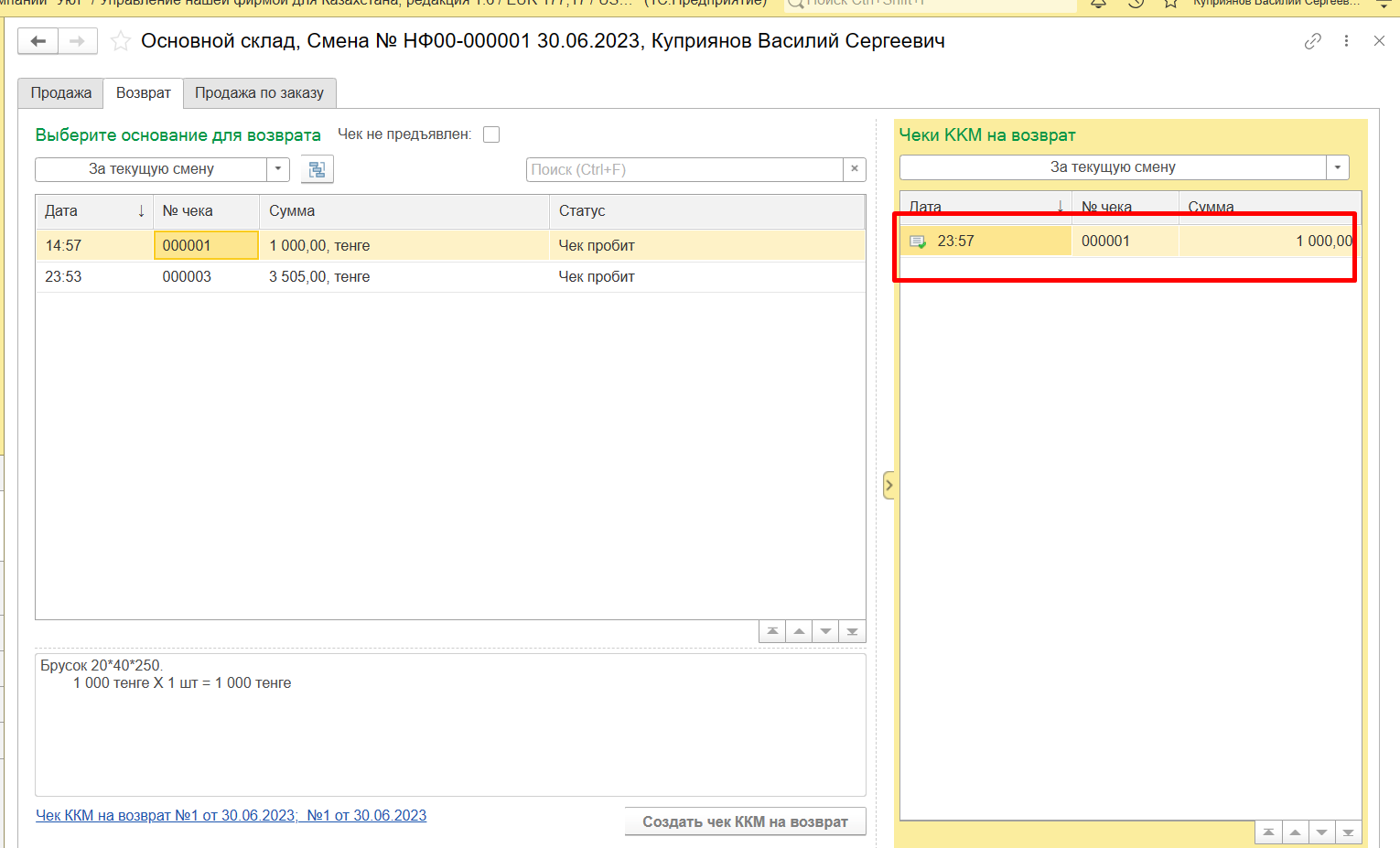Expand period dropdown in 'Чеки ККМ на возврат'

1337,167
